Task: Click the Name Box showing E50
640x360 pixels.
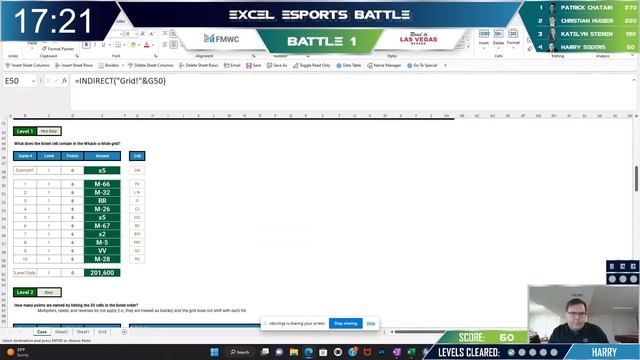Action: pyautogui.click(x=16, y=81)
